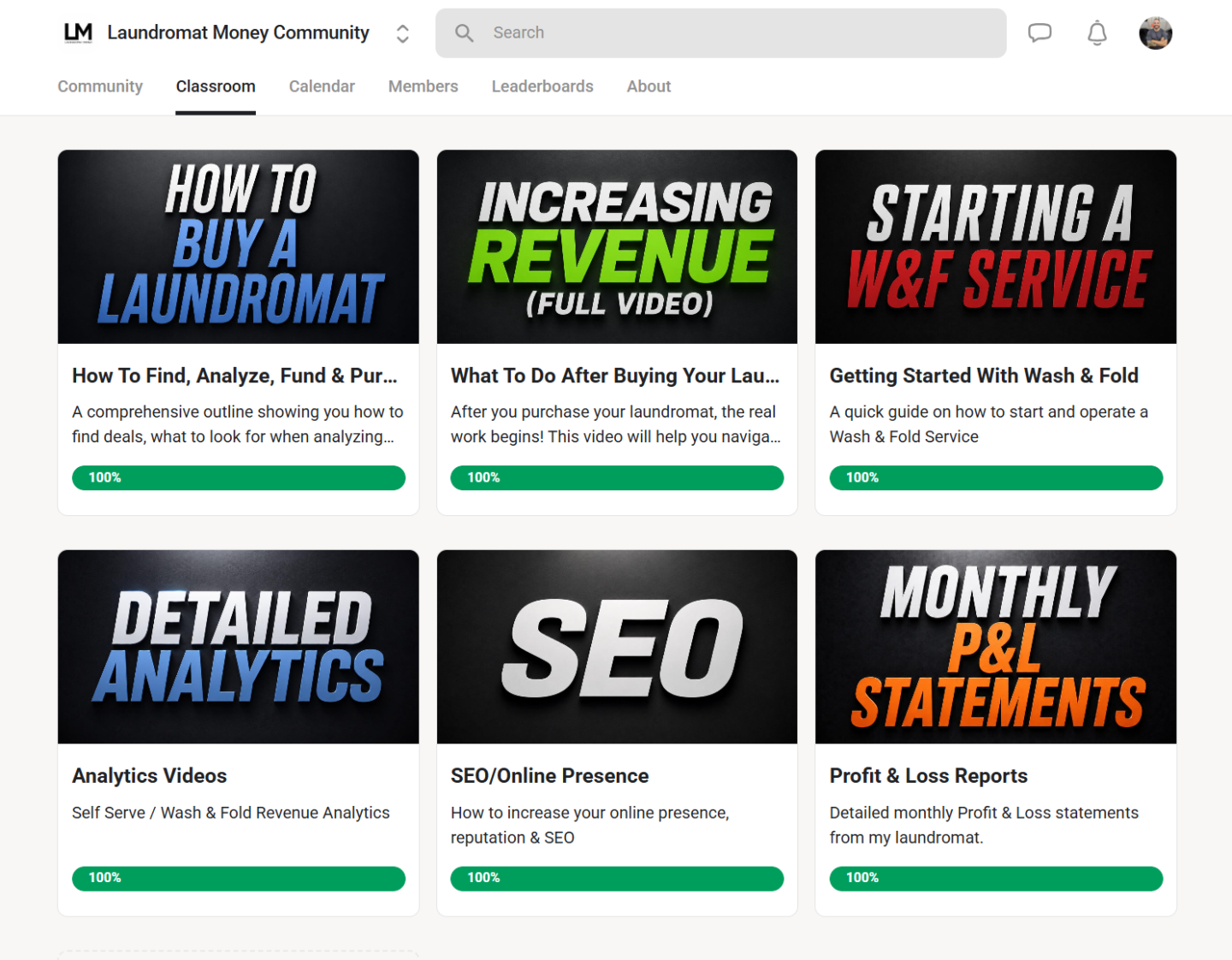The image size is (1232, 960).
Task: Select Getting Started With Wash & Fold title
Action: pyautogui.click(x=984, y=376)
